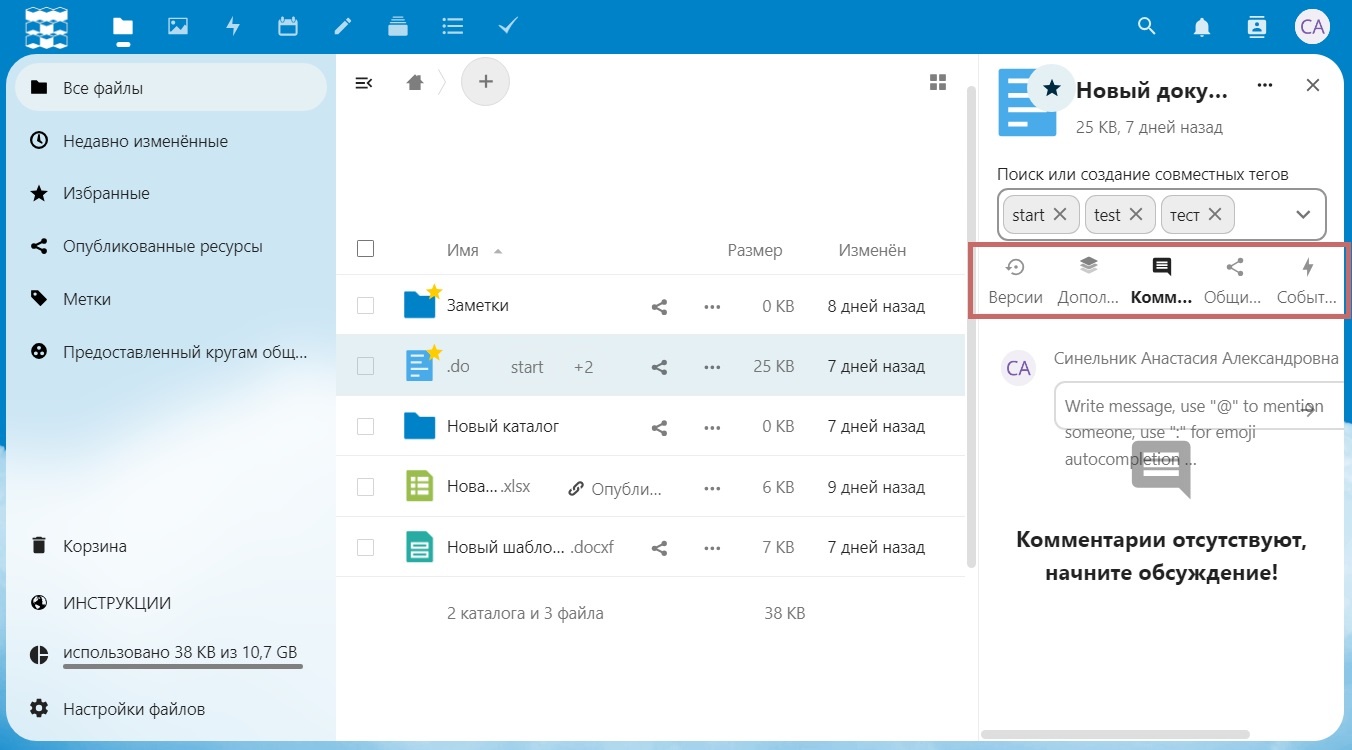This screenshot has width=1352, height=750.
Task: Check the box for Новый каталог
Action: point(365,427)
